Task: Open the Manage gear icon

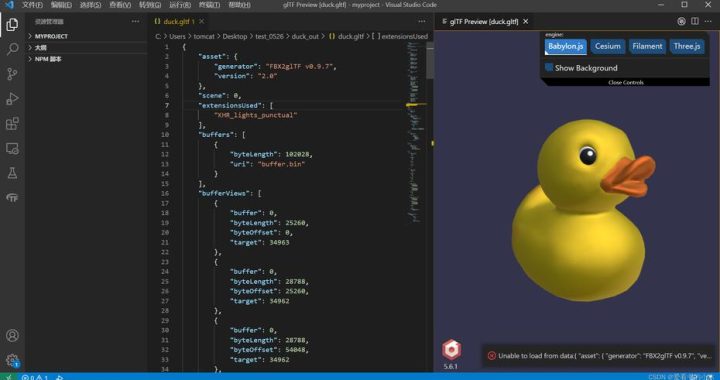Action: pyautogui.click(x=12, y=360)
